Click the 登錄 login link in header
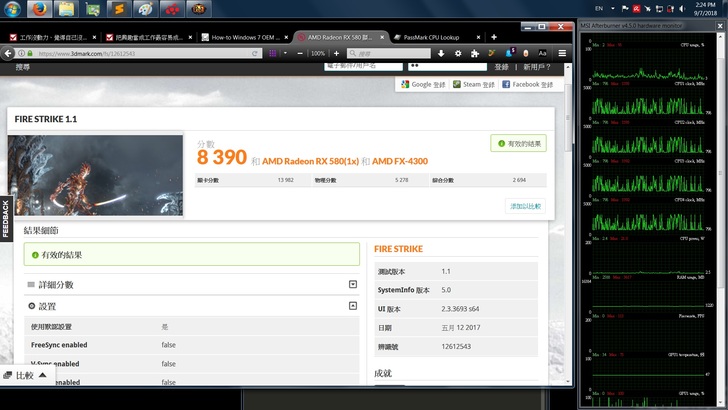728x410 pixels. (501, 67)
